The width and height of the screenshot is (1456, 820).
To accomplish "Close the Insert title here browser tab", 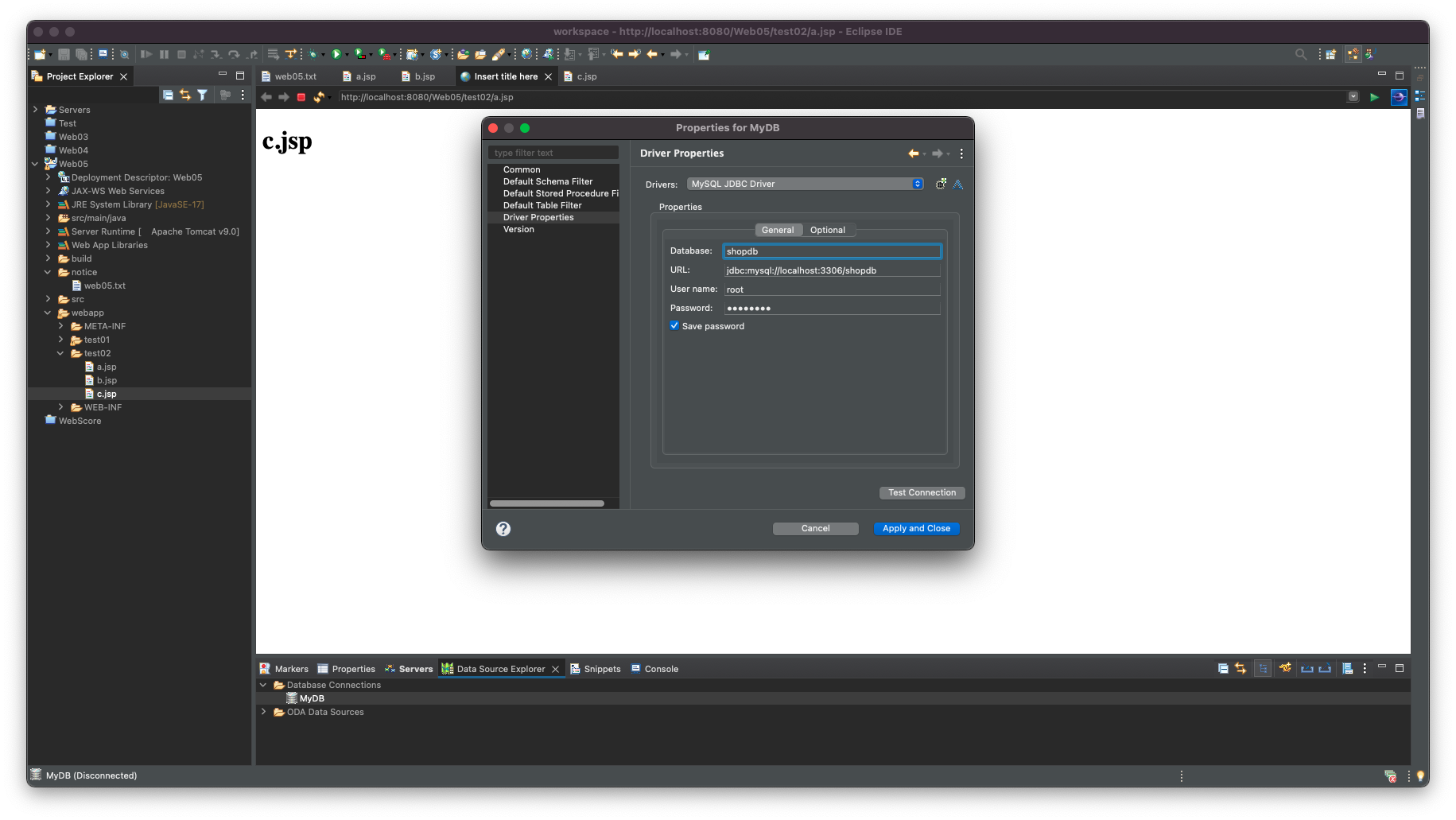I will pos(548,76).
